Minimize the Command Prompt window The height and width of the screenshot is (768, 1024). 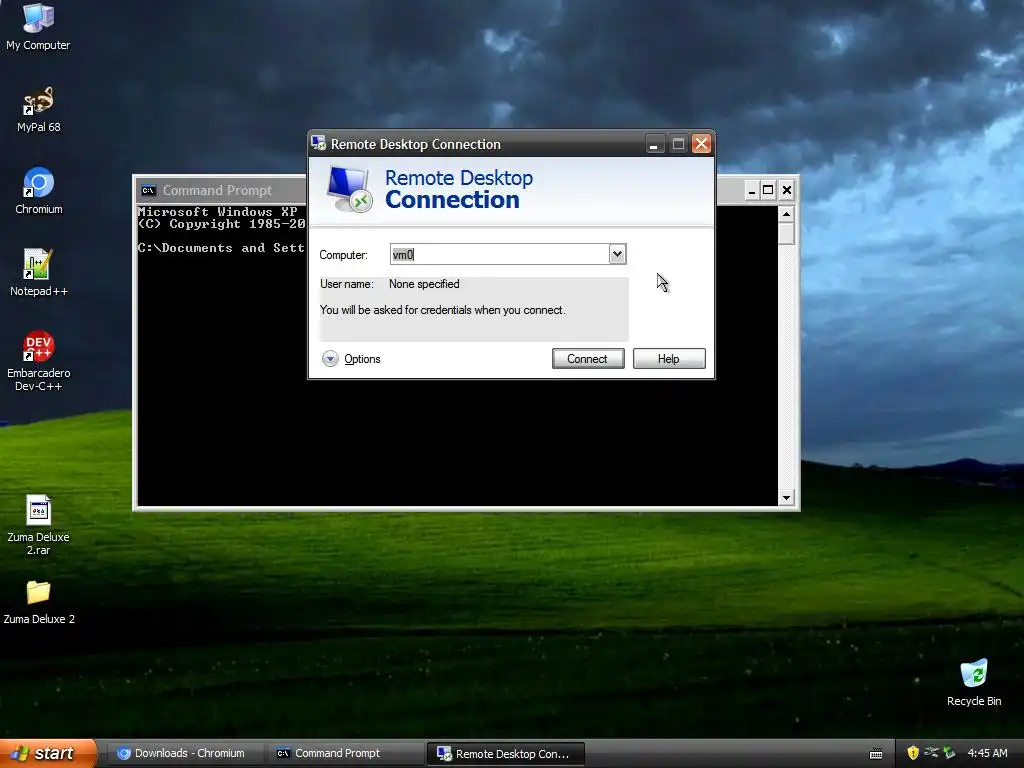click(752, 190)
